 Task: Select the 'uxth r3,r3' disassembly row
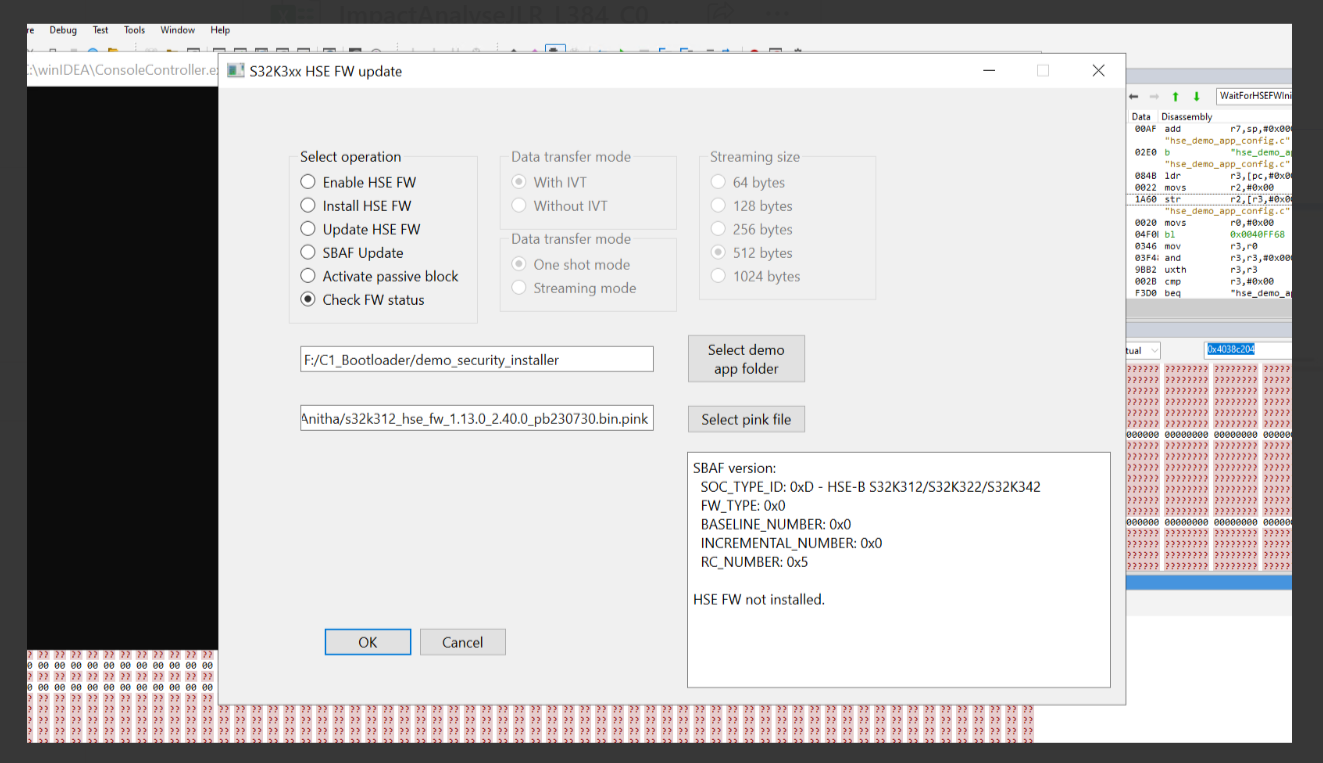(1209, 269)
